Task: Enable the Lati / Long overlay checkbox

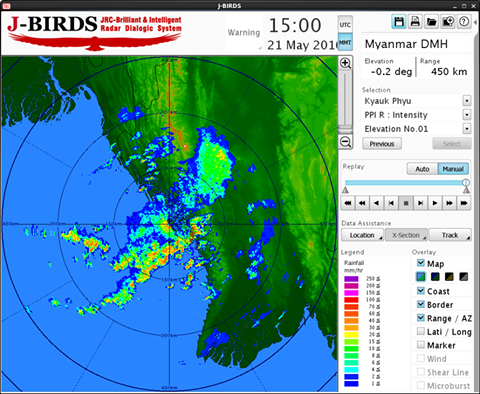Action: [421, 331]
